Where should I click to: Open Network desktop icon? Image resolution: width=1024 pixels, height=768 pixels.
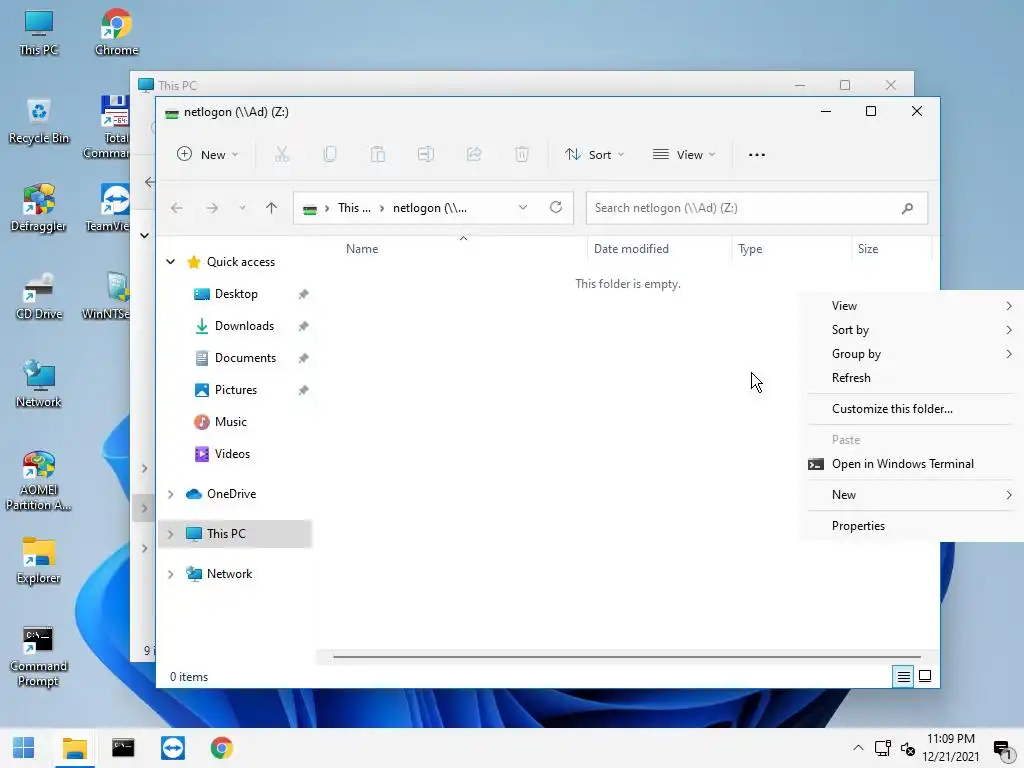(x=39, y=385)
